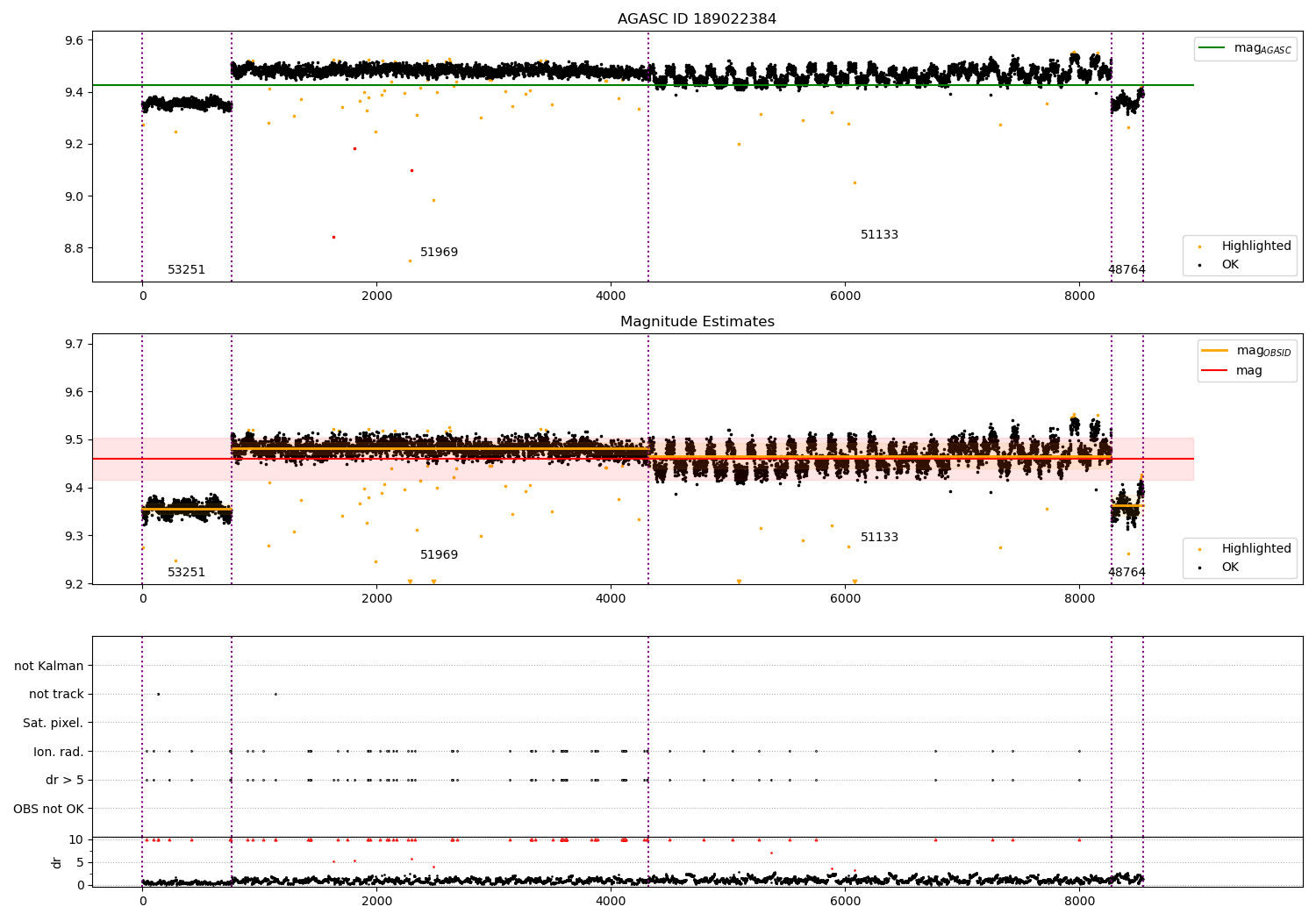Click Highlighted legend entry in Magnitude Estimates plot
The image size is (1316, 921).
pyautogui.click(x=1245, y=548)
